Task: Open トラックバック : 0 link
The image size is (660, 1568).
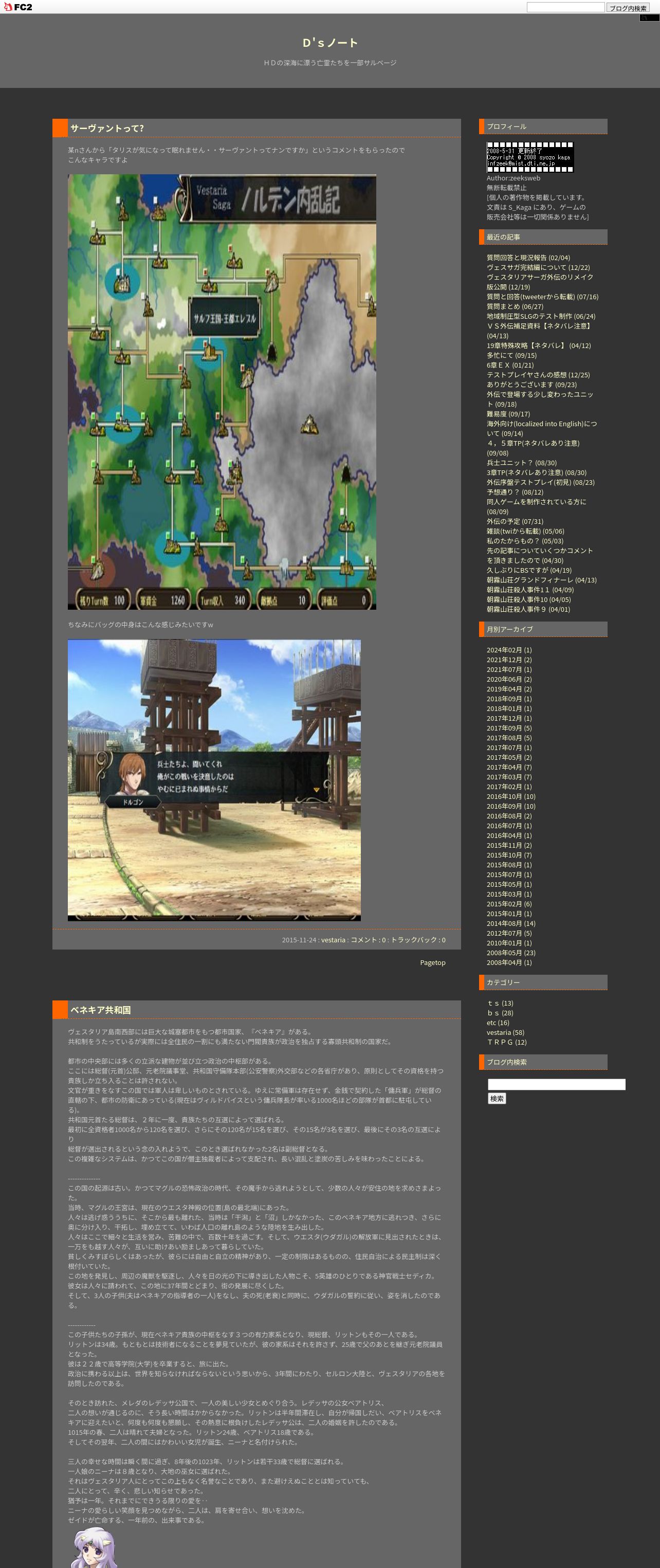Action: (x=418, y=940)
